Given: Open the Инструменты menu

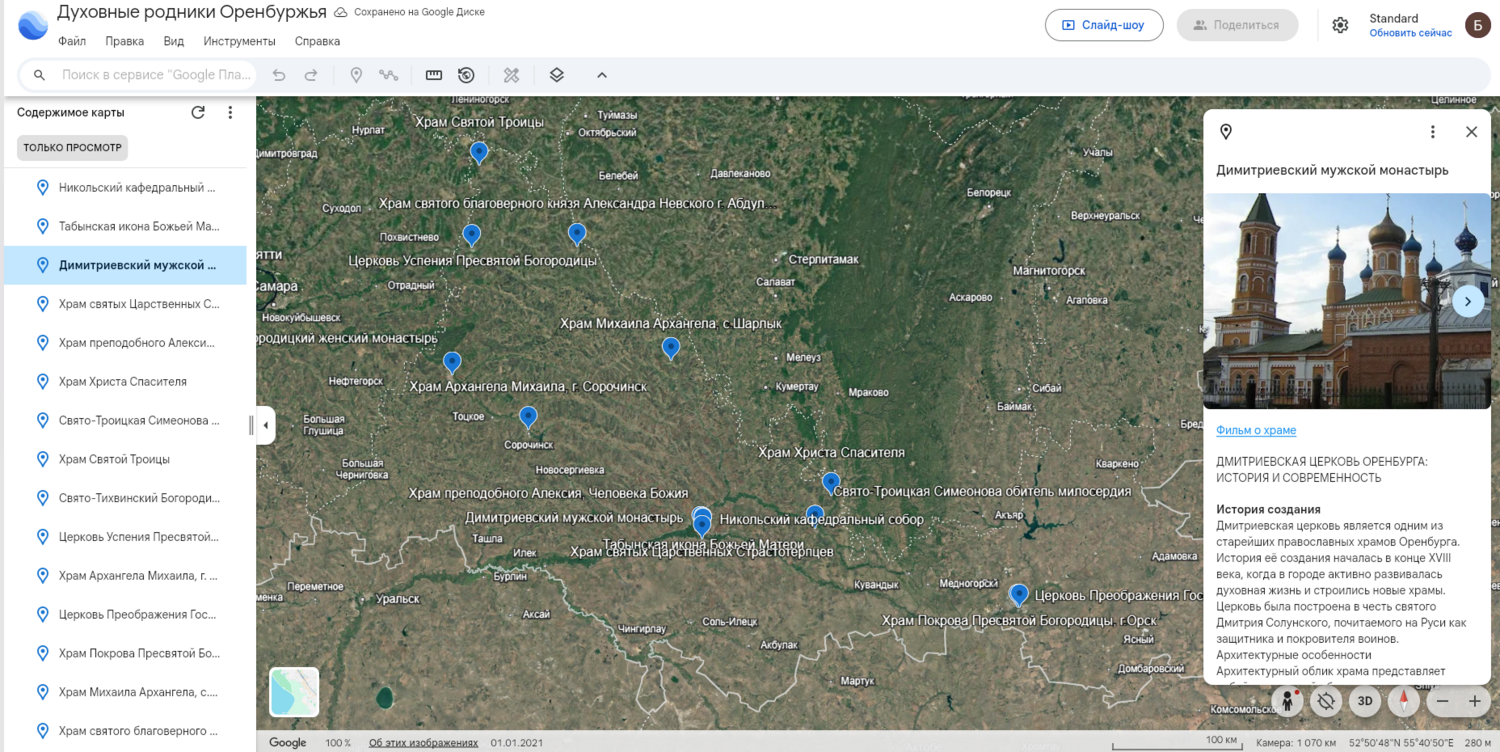Looking at the screenshot, I should tap(239, 41).
